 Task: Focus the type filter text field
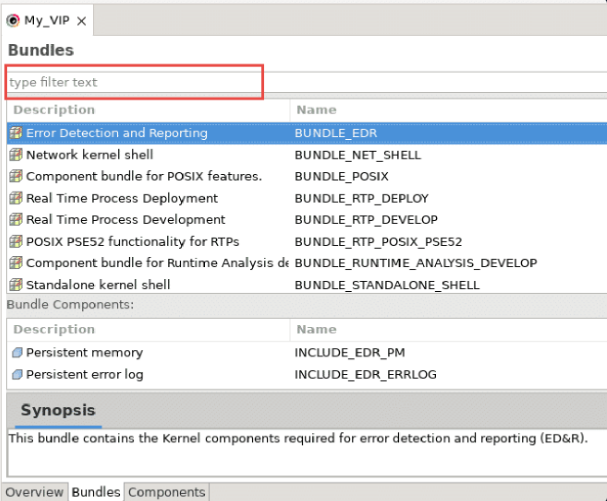(x=307, y=82)
